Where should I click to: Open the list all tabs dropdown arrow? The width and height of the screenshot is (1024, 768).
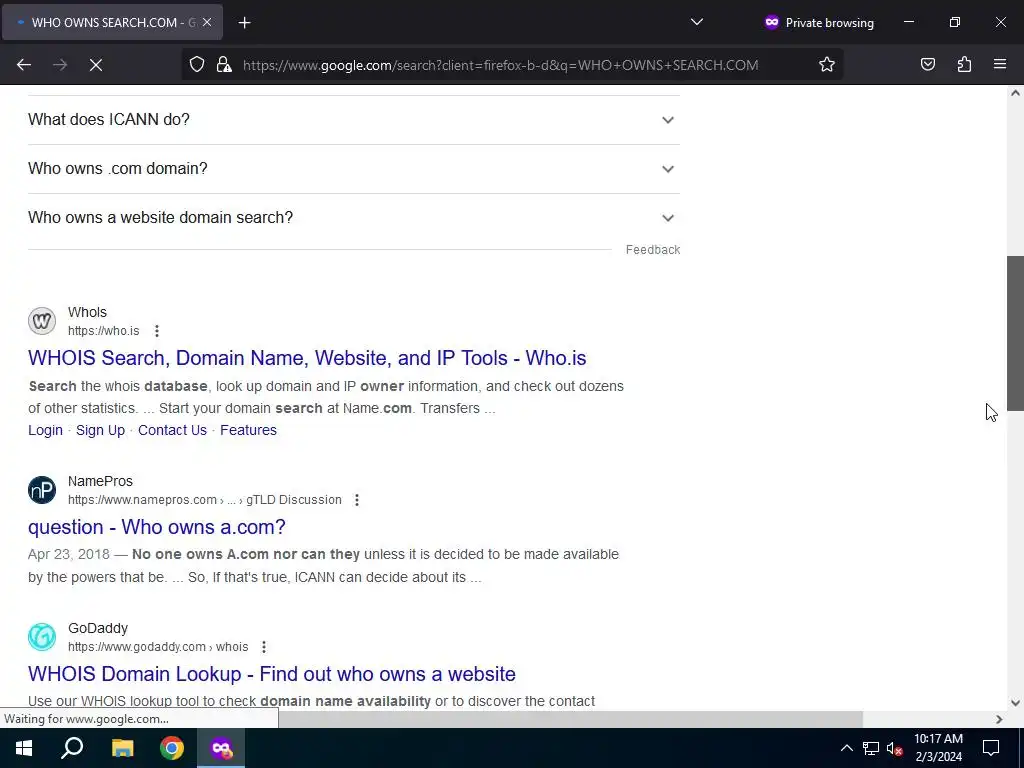pyautogui.click(x=697, y=22)
